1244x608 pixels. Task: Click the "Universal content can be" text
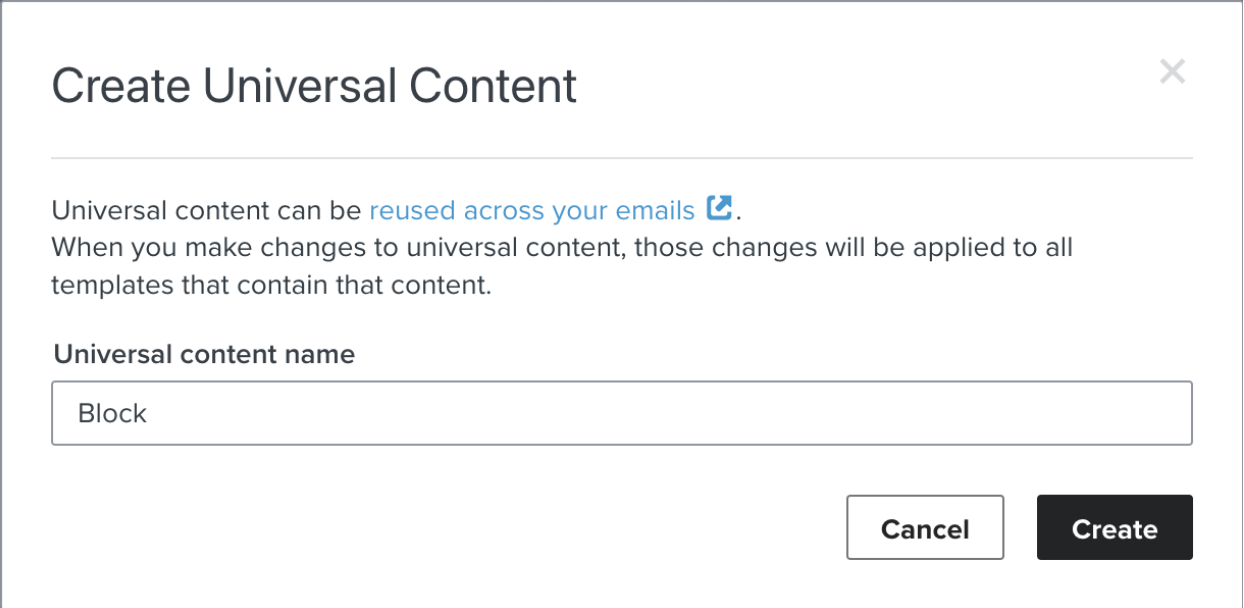(206, 211)
